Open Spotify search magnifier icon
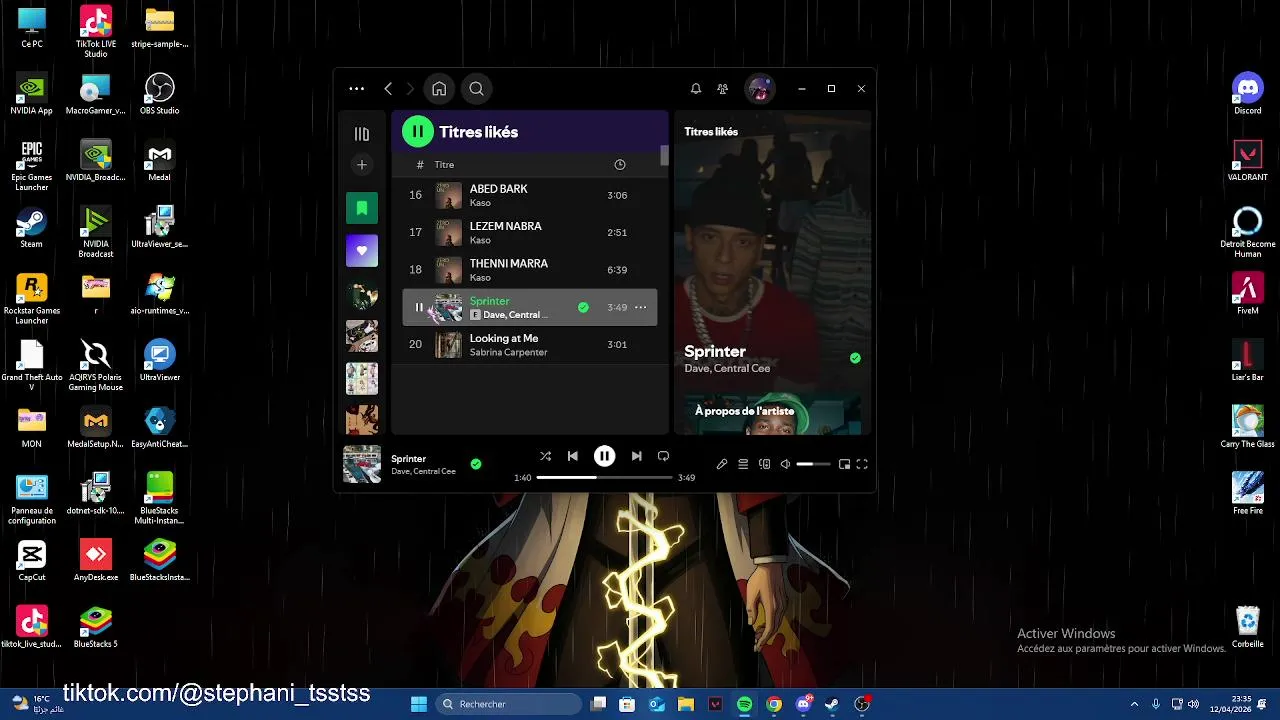The width and height of the screenshot is (1280, 720). 476,89
